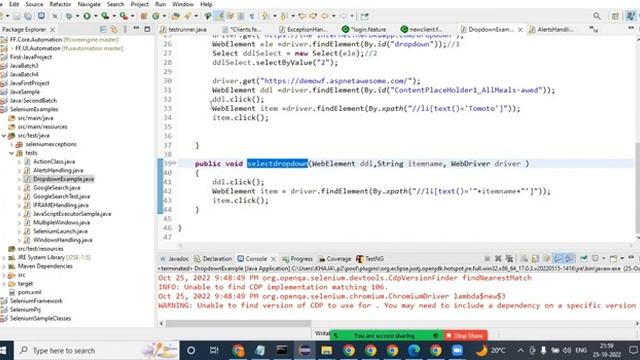
Task: Open the Zoom app in the taskbar
Action: (457, 351)
